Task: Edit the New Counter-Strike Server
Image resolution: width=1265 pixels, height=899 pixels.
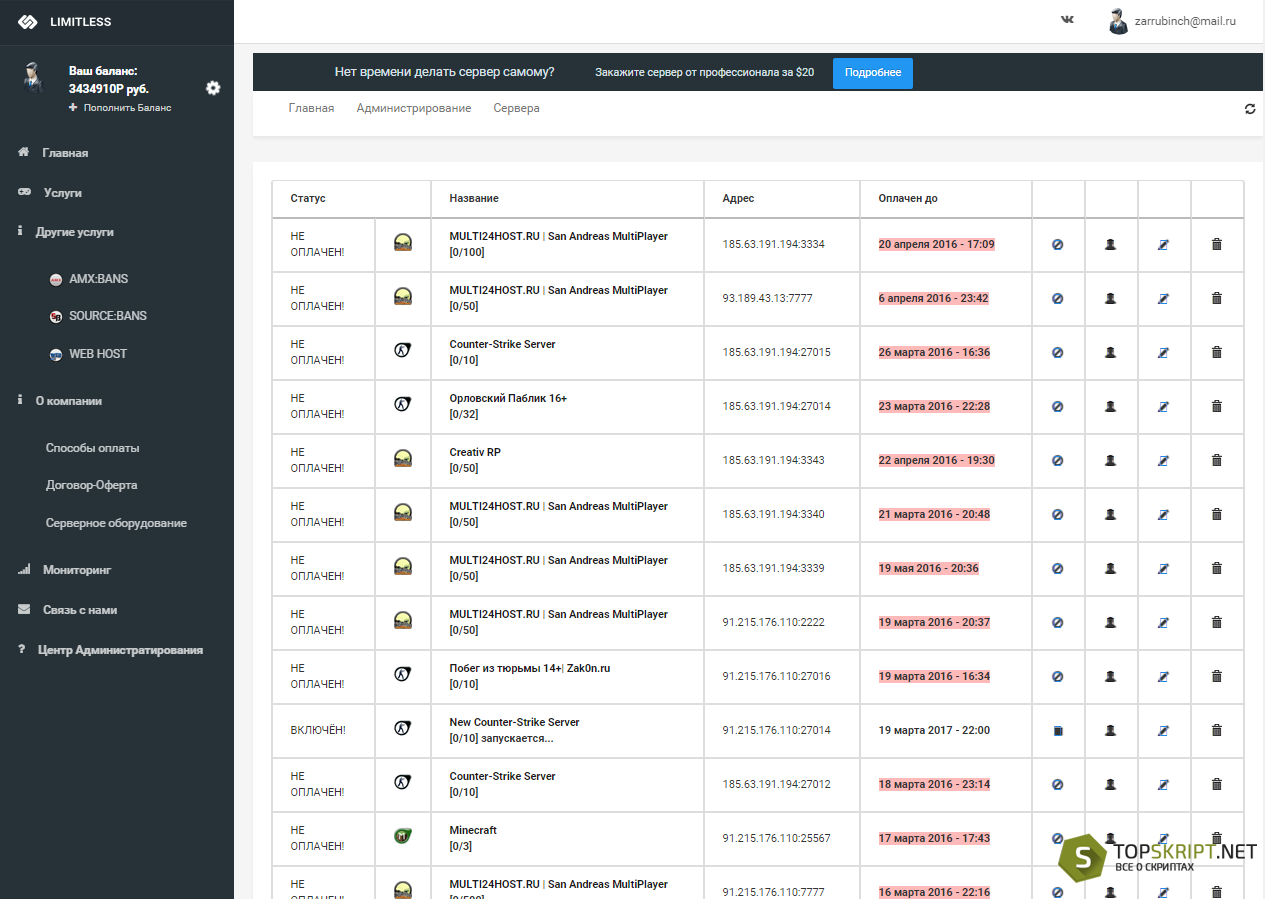Action: pos(1163,730)
